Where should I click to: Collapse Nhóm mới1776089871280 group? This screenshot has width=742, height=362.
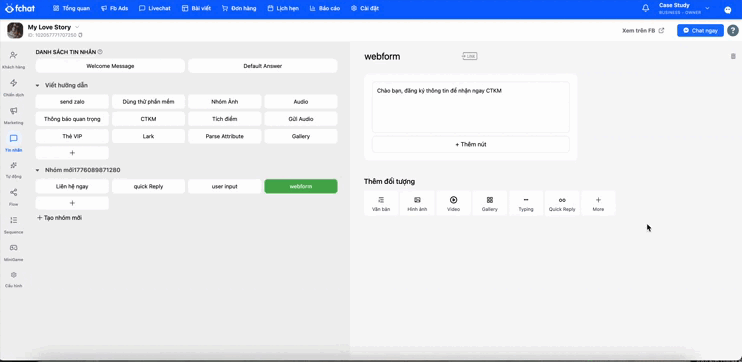click(37, 170)
